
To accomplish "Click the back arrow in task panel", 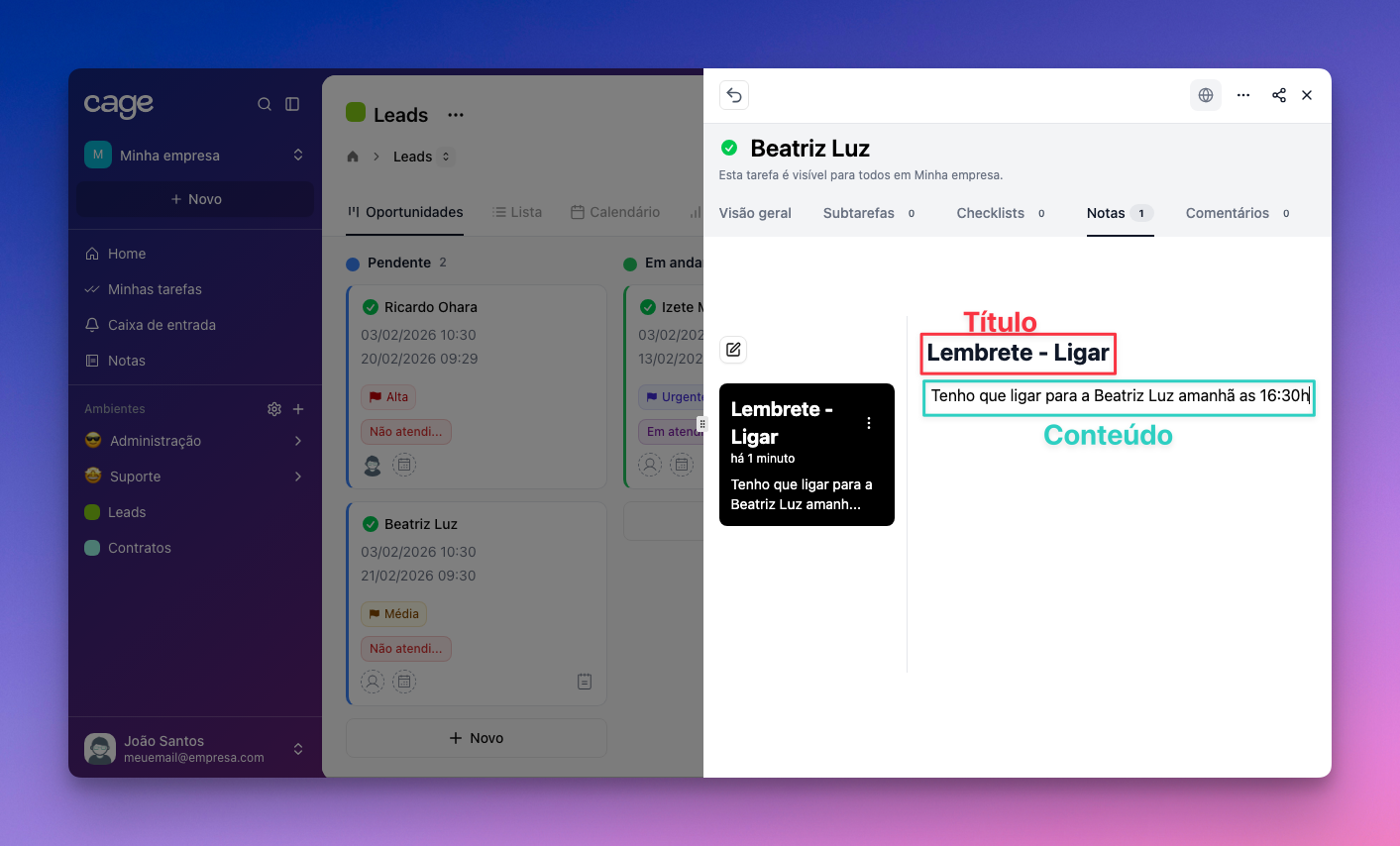I will point(734,95).
